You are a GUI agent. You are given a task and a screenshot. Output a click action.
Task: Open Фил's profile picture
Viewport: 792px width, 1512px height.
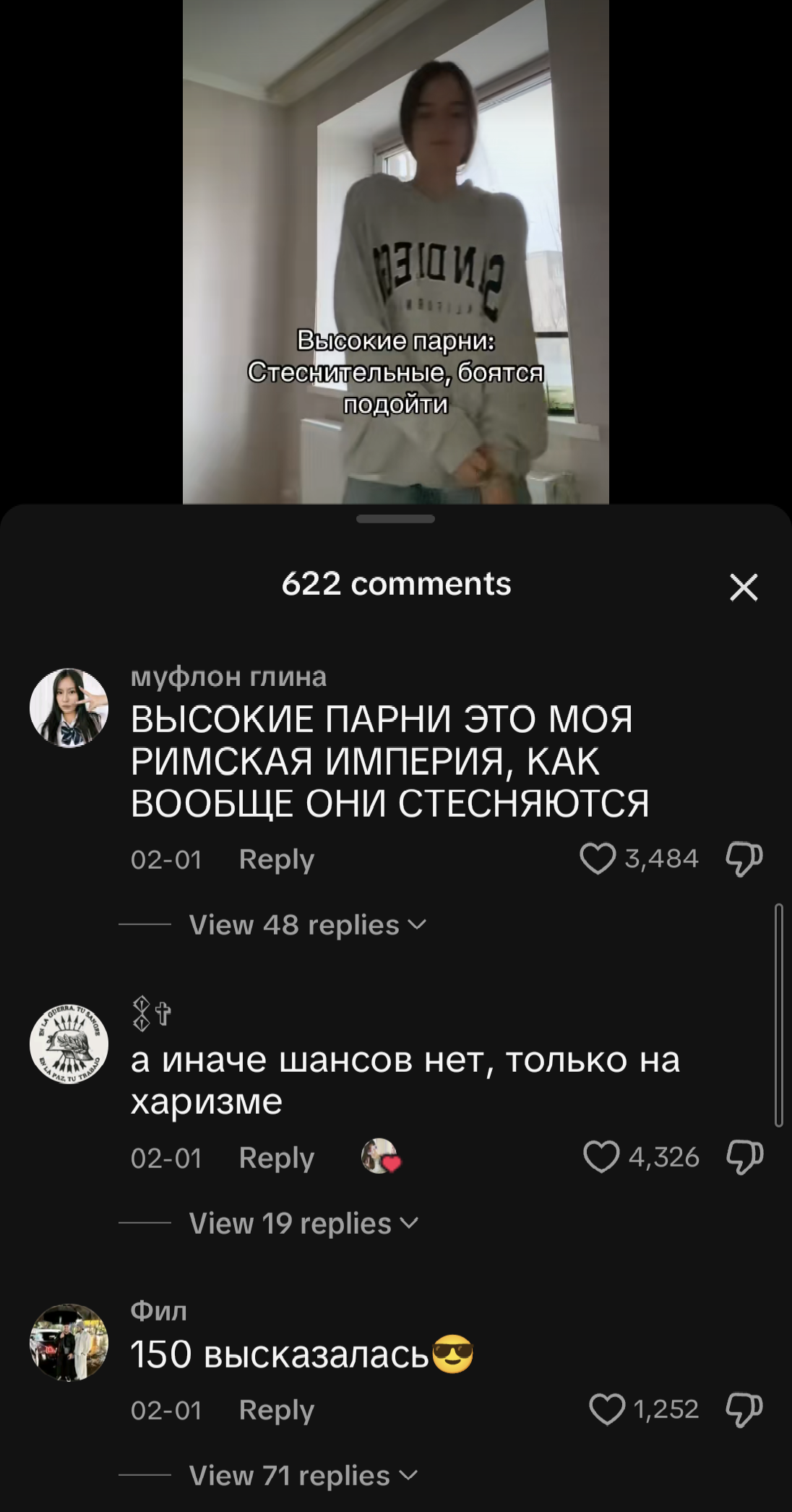point(69,1344)
